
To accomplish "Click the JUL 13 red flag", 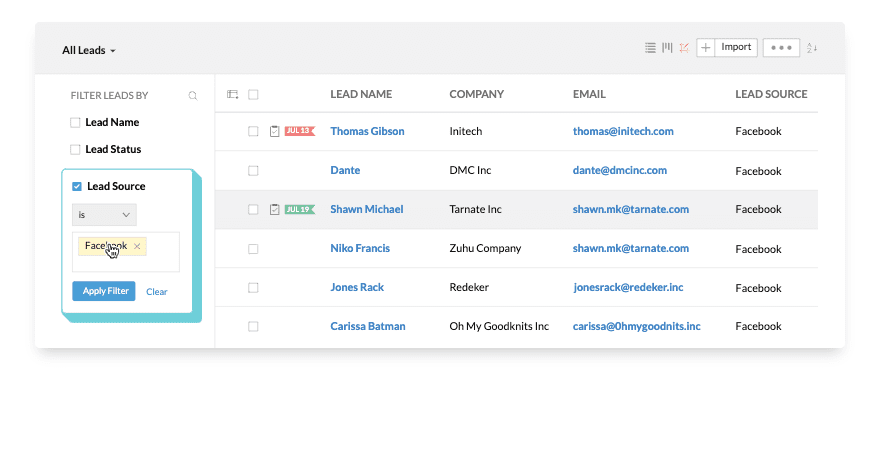I will [x=299, y=131].
